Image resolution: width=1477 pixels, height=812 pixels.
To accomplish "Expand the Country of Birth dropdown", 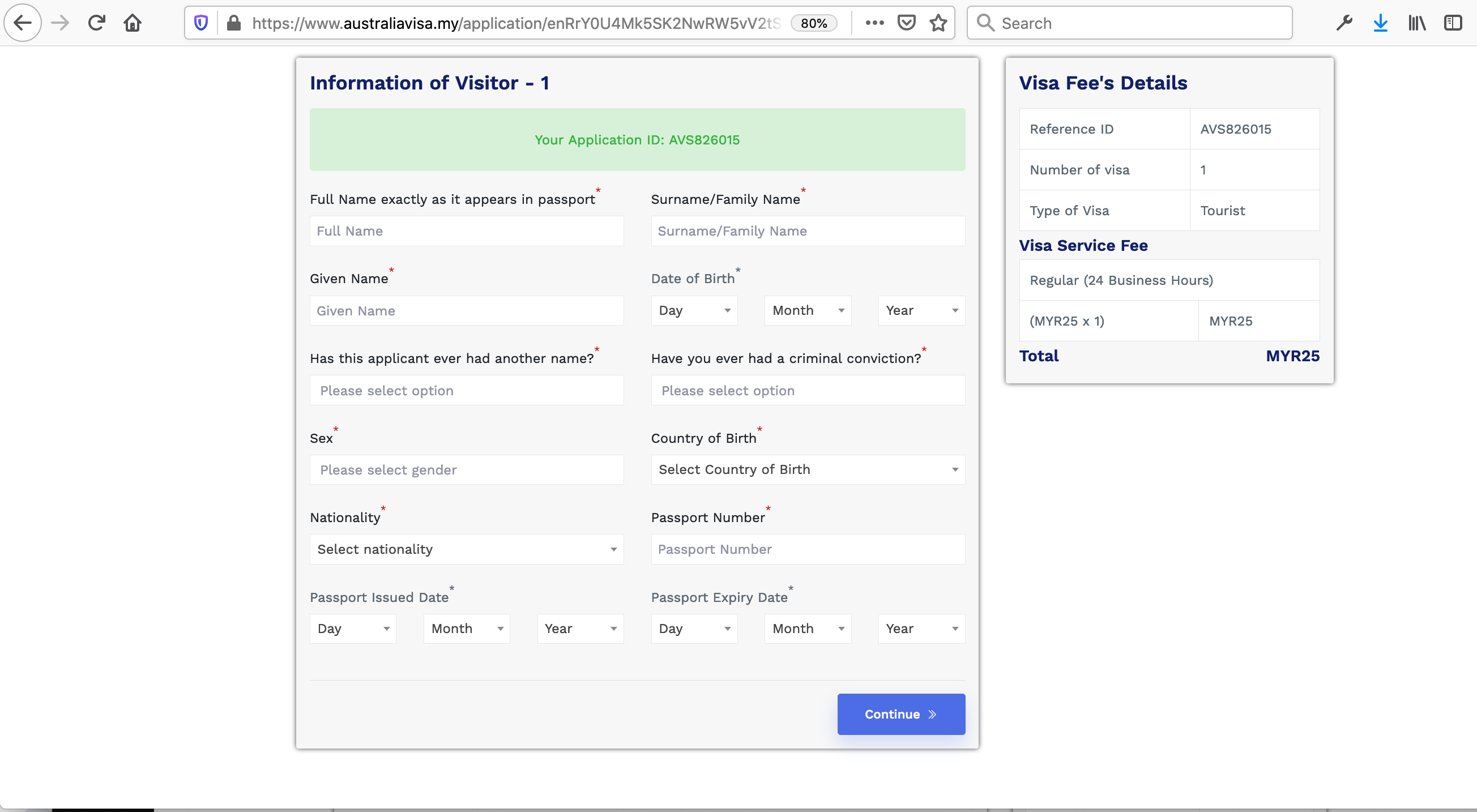I will [808, 469].
